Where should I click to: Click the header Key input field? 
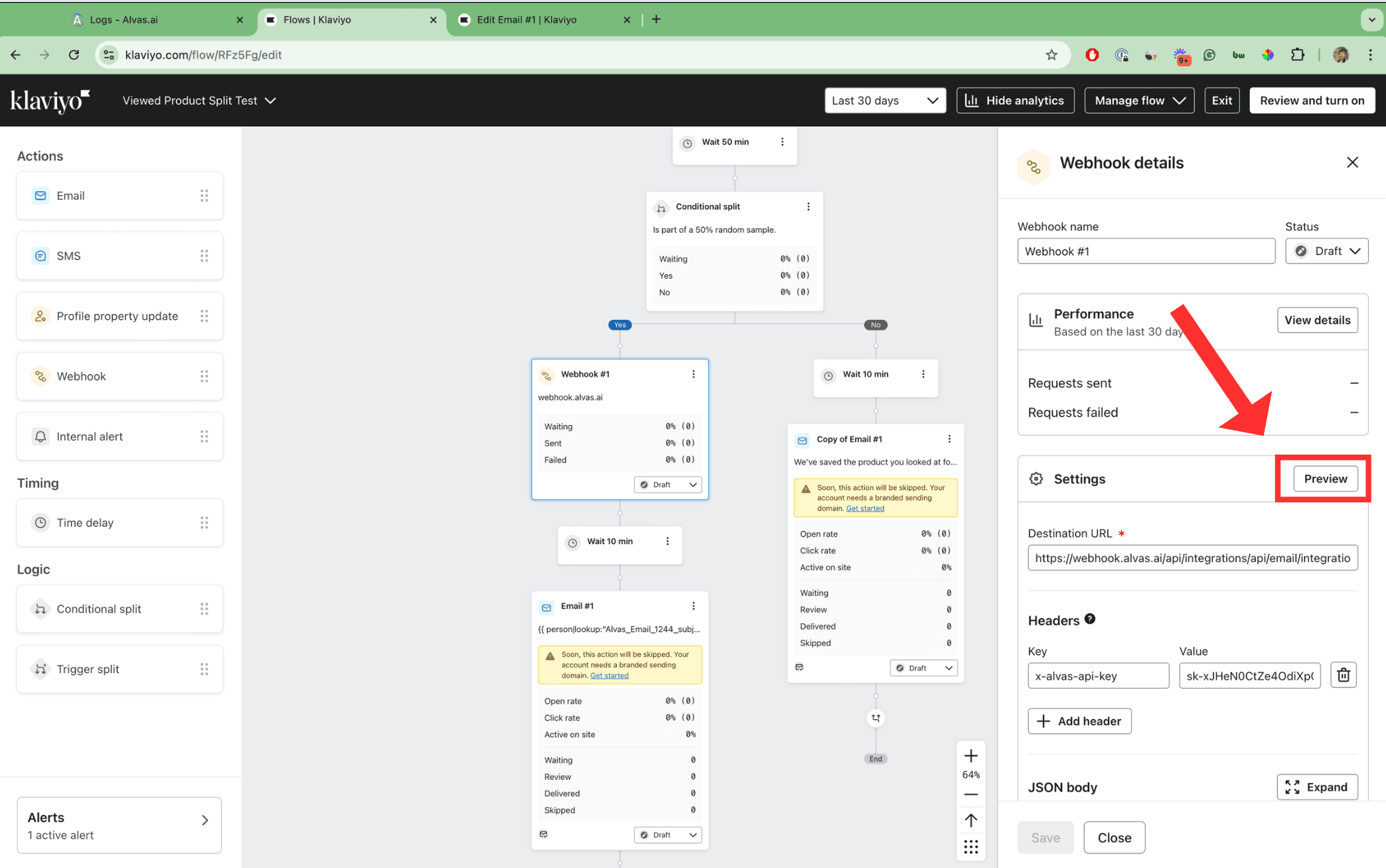[1098, 676]
